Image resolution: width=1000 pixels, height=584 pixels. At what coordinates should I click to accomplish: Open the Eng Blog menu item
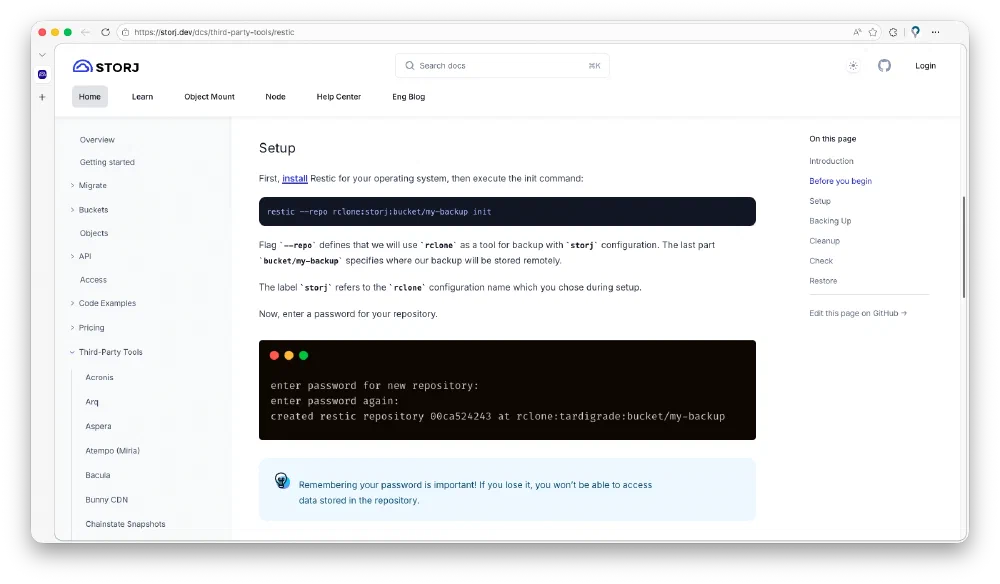coord(408,97)
